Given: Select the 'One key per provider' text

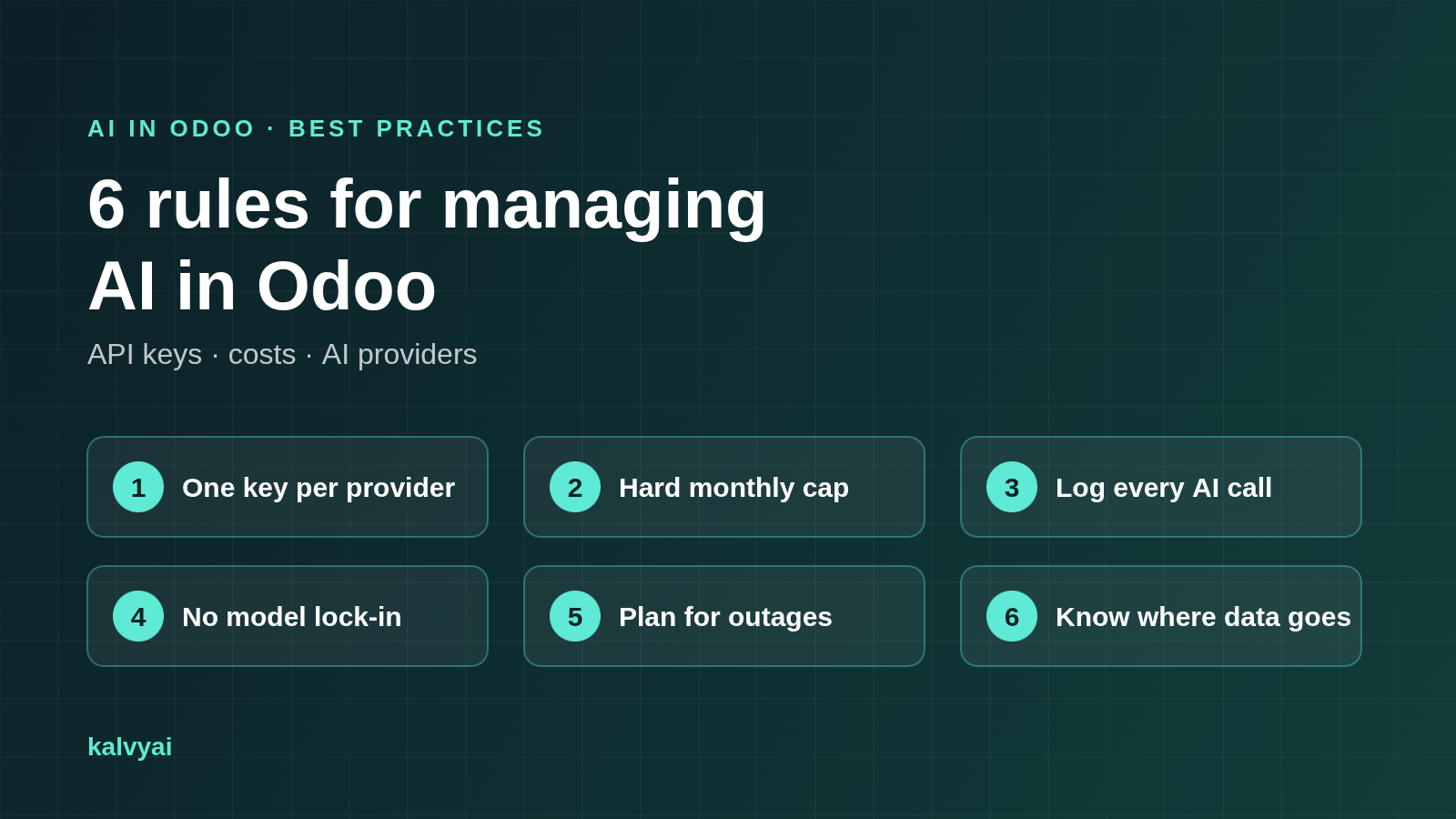Looking at the screenshot, I should point(318,488).
